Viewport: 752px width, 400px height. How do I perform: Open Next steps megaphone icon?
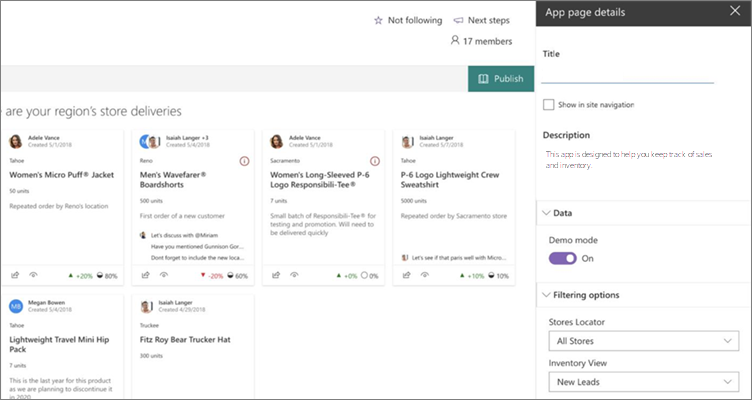(x=458, y=21)
